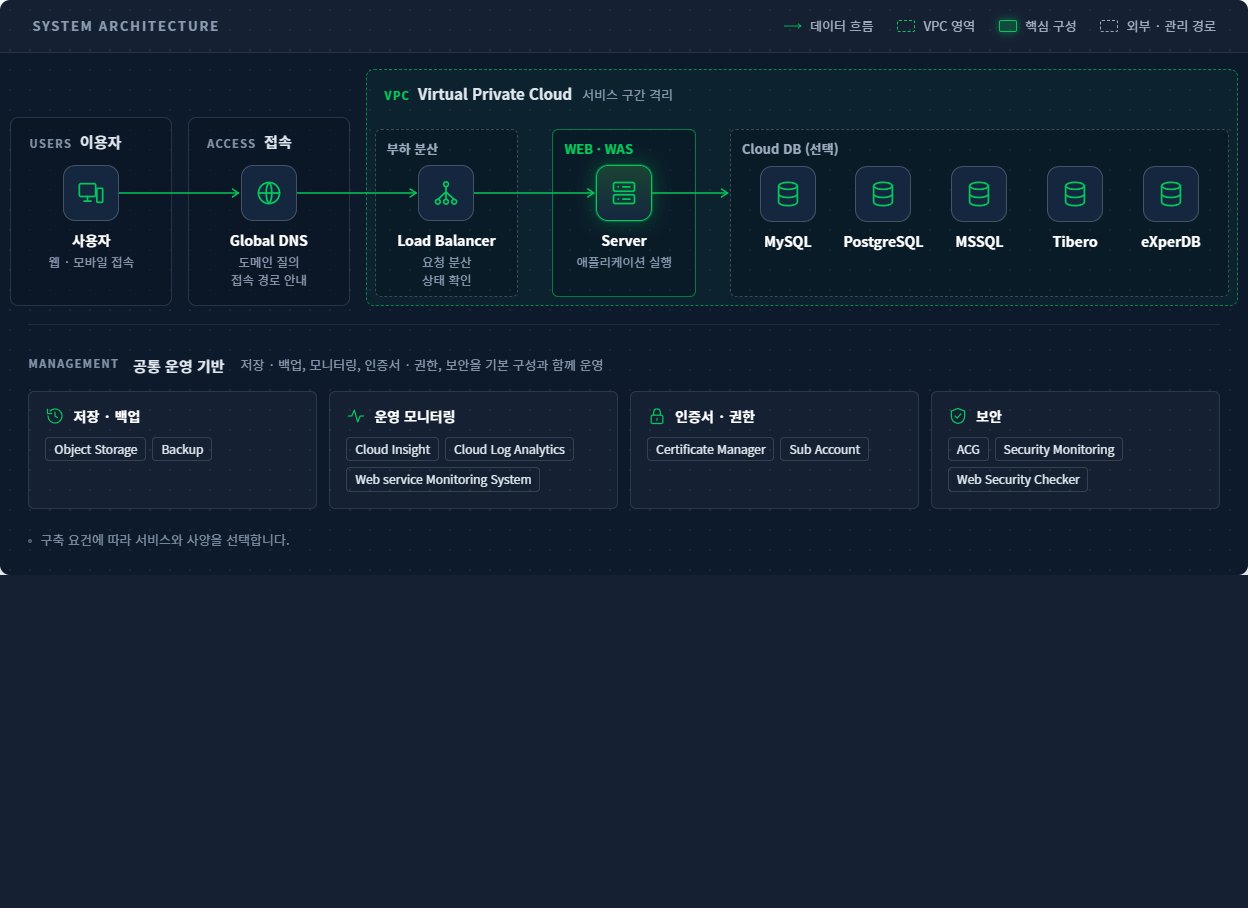Click the Cloud Insight tag
This screenshot has width=1248, height=908.
pos(393,450)
